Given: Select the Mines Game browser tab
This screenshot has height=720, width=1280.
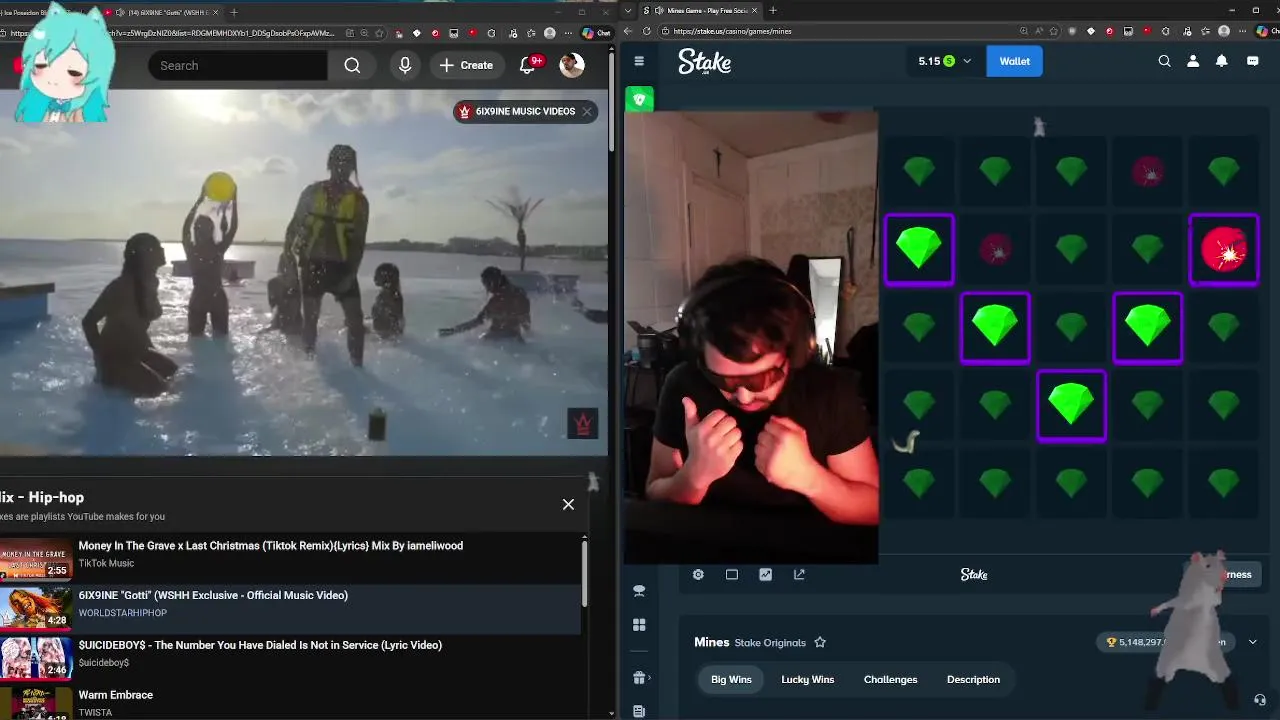Looking at the screenshot, I should [701, 11].
